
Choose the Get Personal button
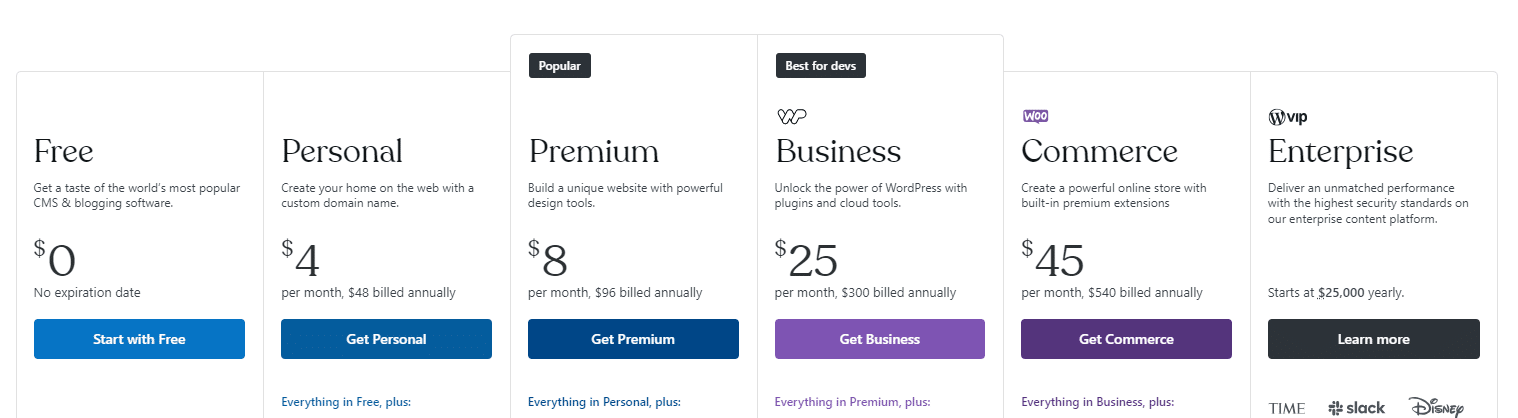pos(386,339)
